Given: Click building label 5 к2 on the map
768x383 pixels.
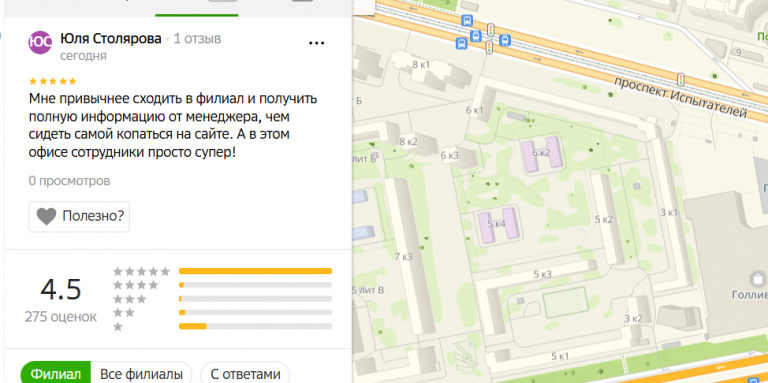Looking at the screenshot, I should (x=604, y=219).
